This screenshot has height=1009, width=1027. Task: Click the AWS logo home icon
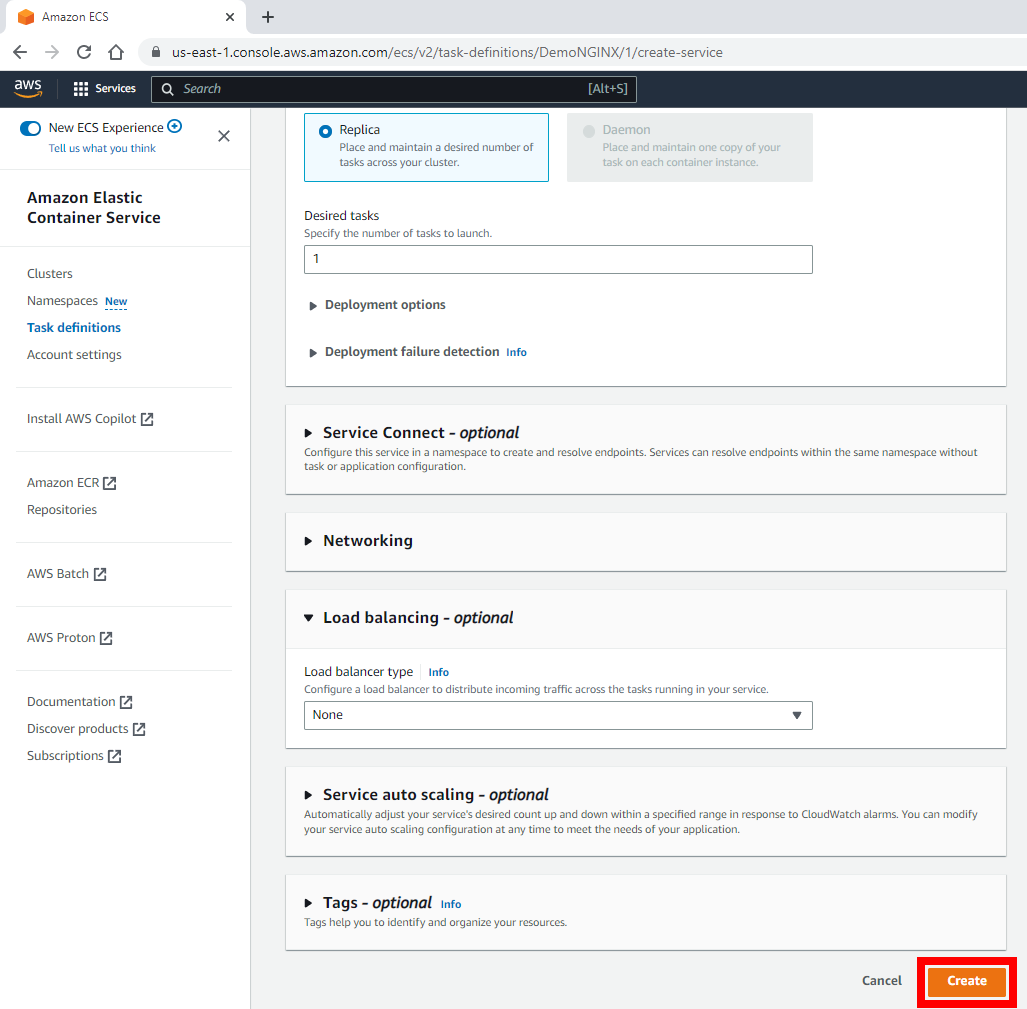28,89
